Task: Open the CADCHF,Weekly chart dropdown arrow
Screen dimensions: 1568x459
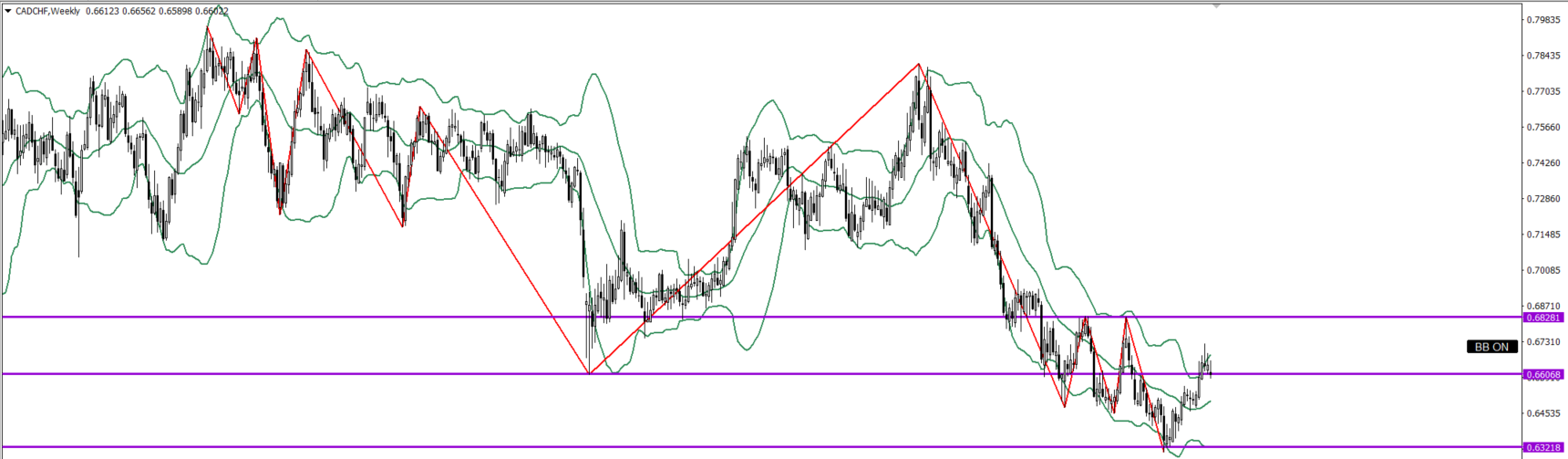Action: (8, 11)
